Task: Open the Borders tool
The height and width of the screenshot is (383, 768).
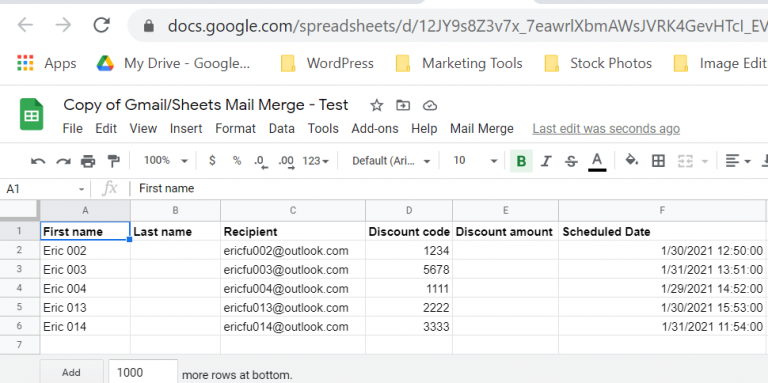Action: [658, 161]
